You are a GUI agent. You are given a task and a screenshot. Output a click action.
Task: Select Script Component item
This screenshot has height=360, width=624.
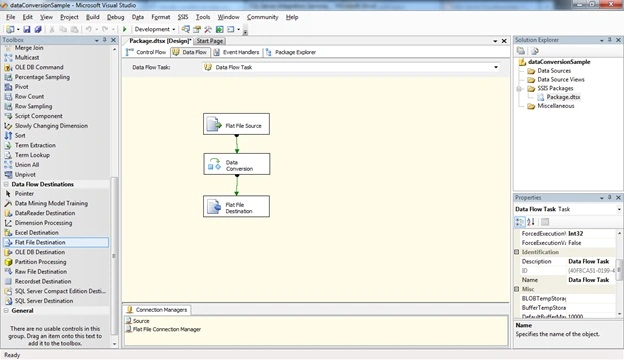click(39, 116)
